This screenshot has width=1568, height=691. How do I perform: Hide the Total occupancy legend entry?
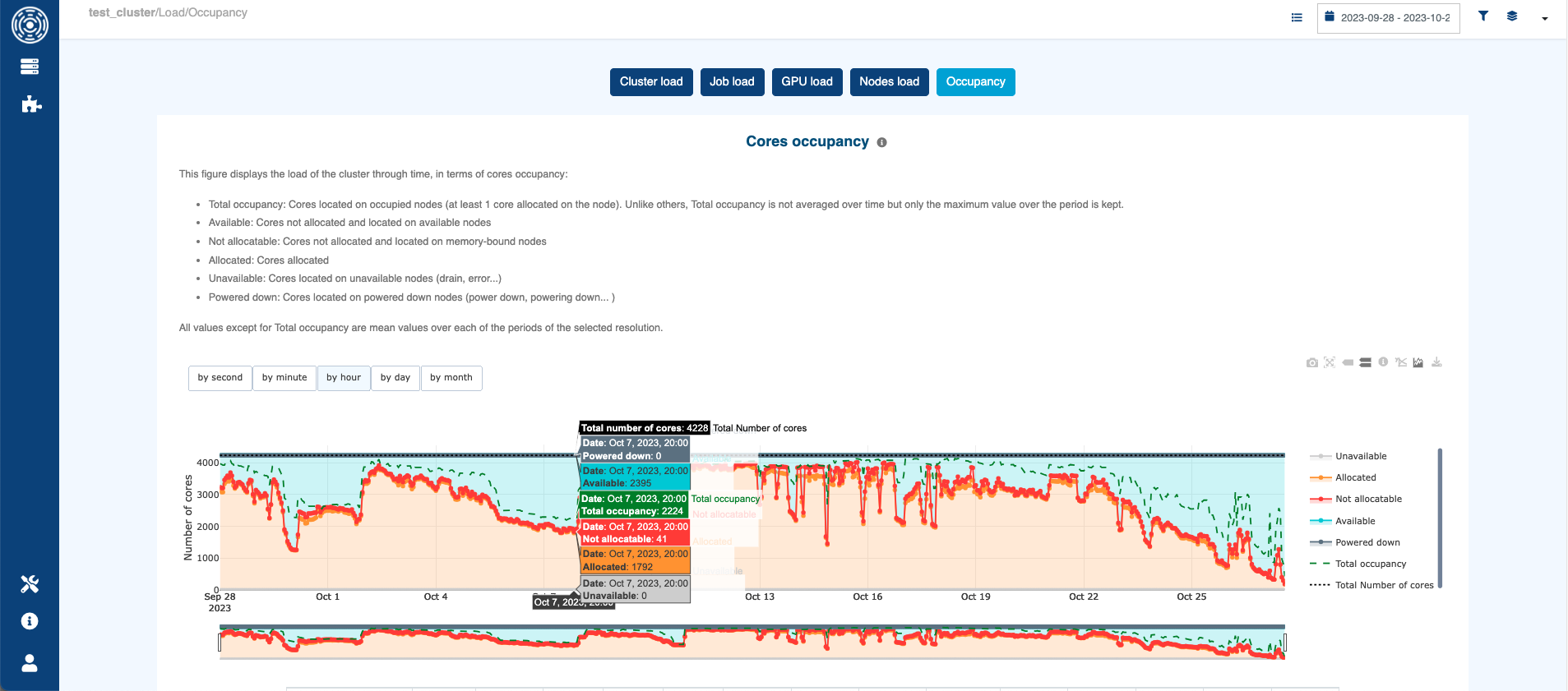click(1370, 564)
